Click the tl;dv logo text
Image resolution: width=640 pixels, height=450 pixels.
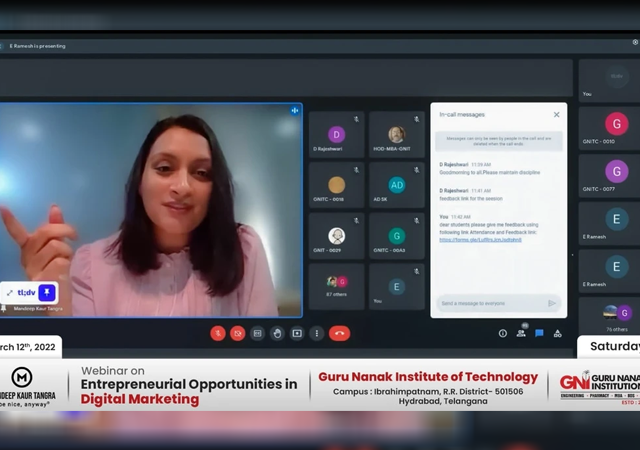pyautogui.click(x=27, y=293)
